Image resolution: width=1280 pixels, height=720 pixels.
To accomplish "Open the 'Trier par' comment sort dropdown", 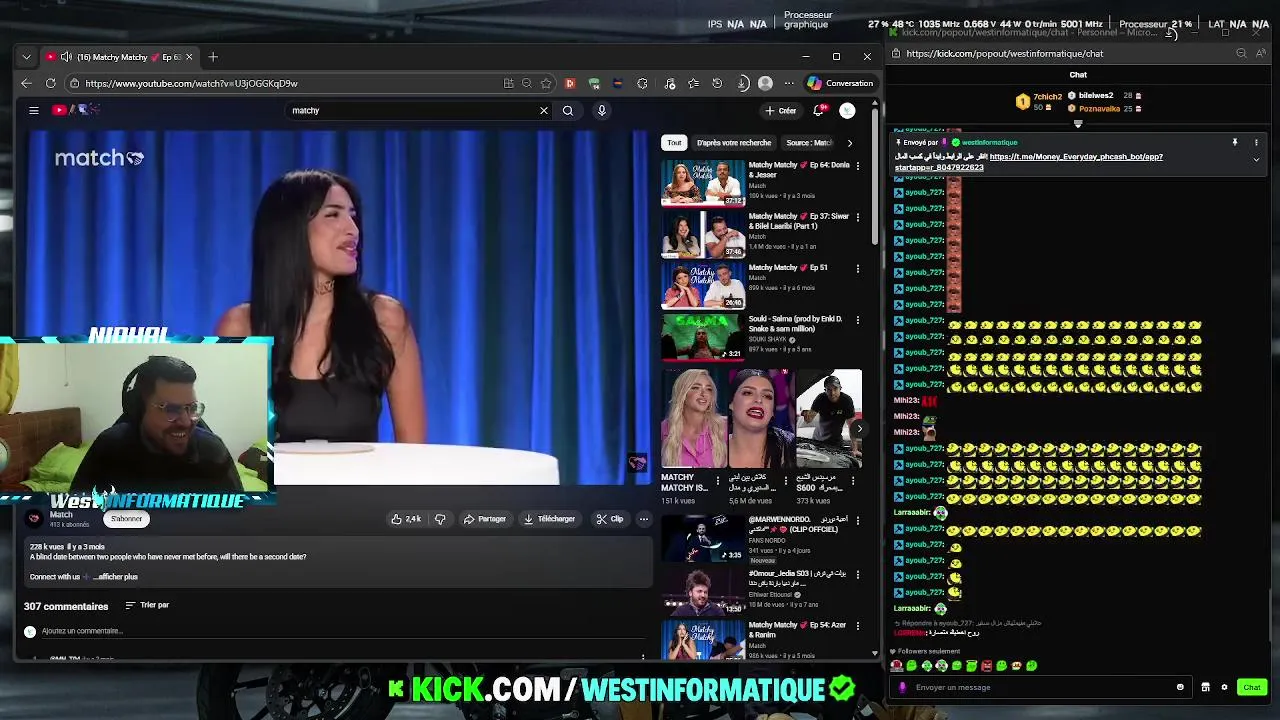I will point(147,605).
